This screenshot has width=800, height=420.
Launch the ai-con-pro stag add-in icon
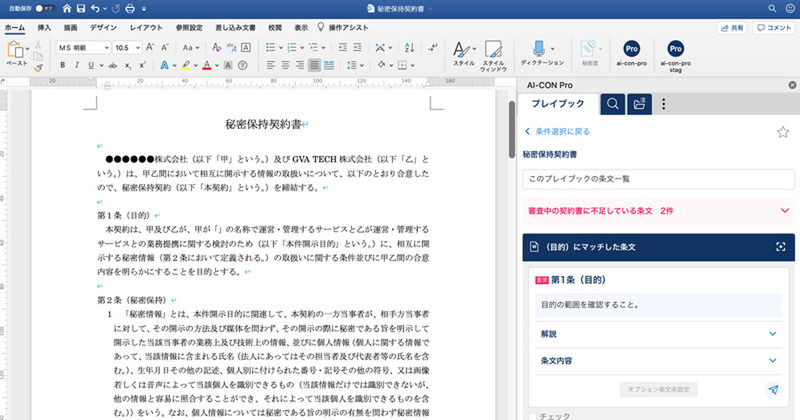click(675, 49)
